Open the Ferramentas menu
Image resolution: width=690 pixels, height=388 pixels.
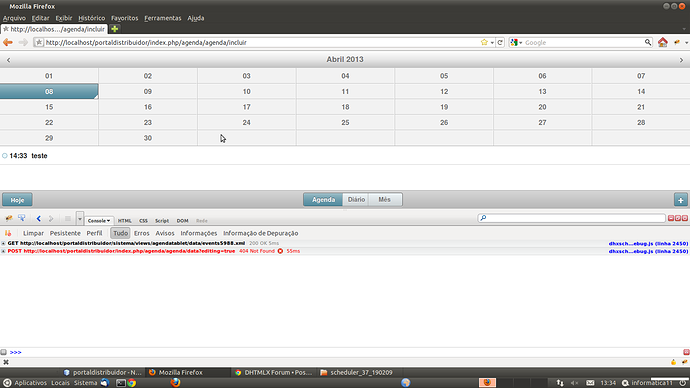click(162, 18)
